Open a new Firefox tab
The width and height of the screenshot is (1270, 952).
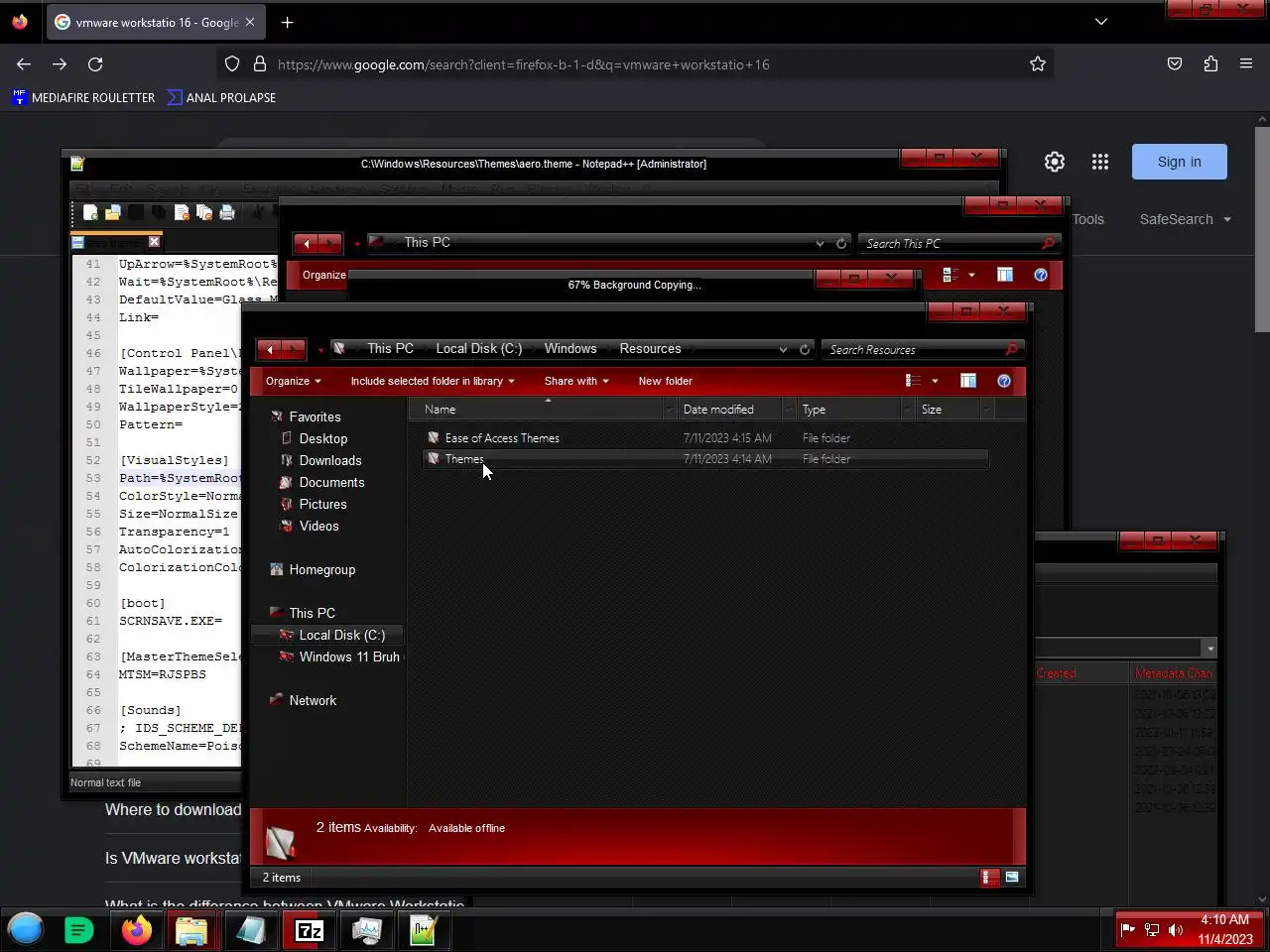(x=287, y=22)
